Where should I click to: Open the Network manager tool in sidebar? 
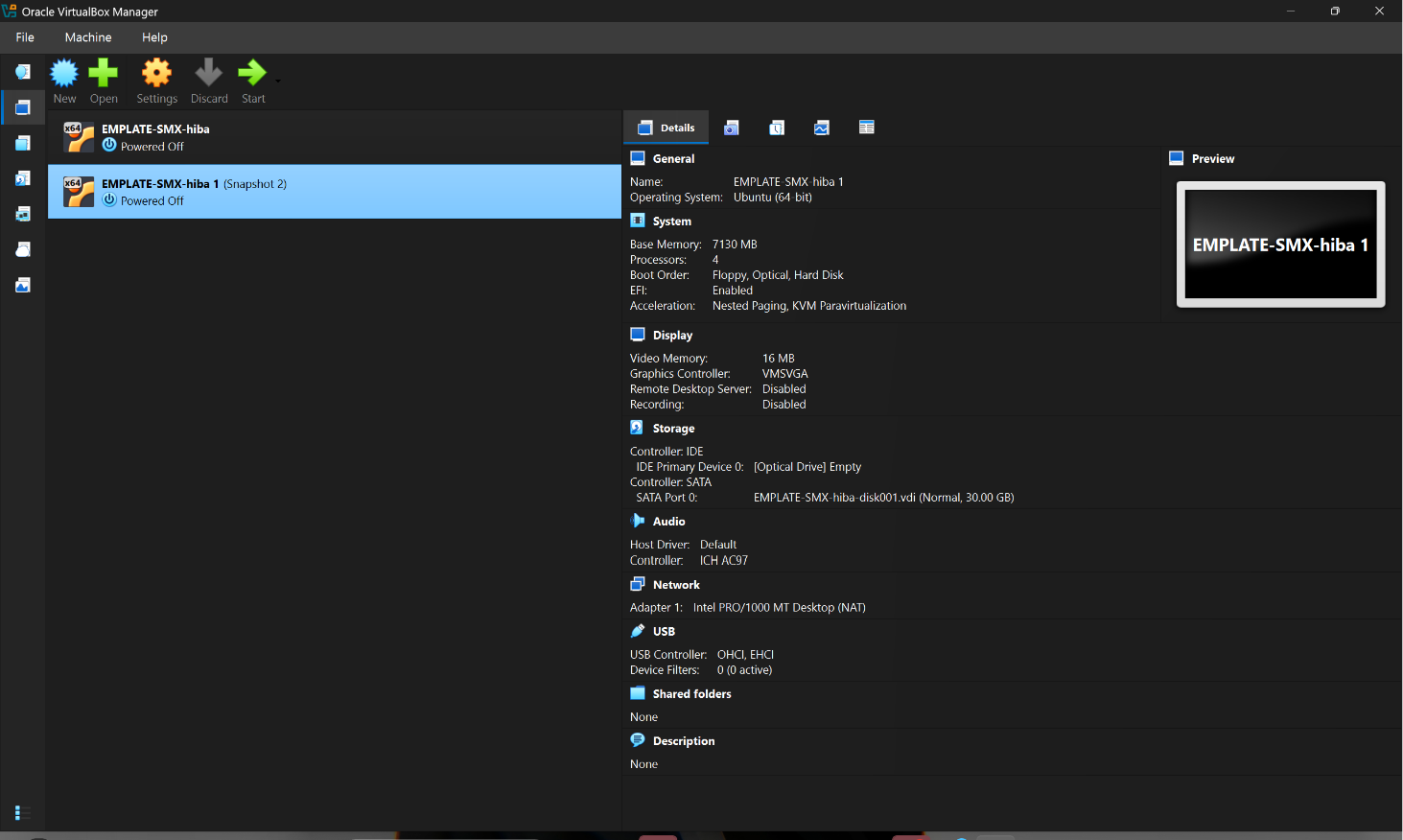point(23,214)
